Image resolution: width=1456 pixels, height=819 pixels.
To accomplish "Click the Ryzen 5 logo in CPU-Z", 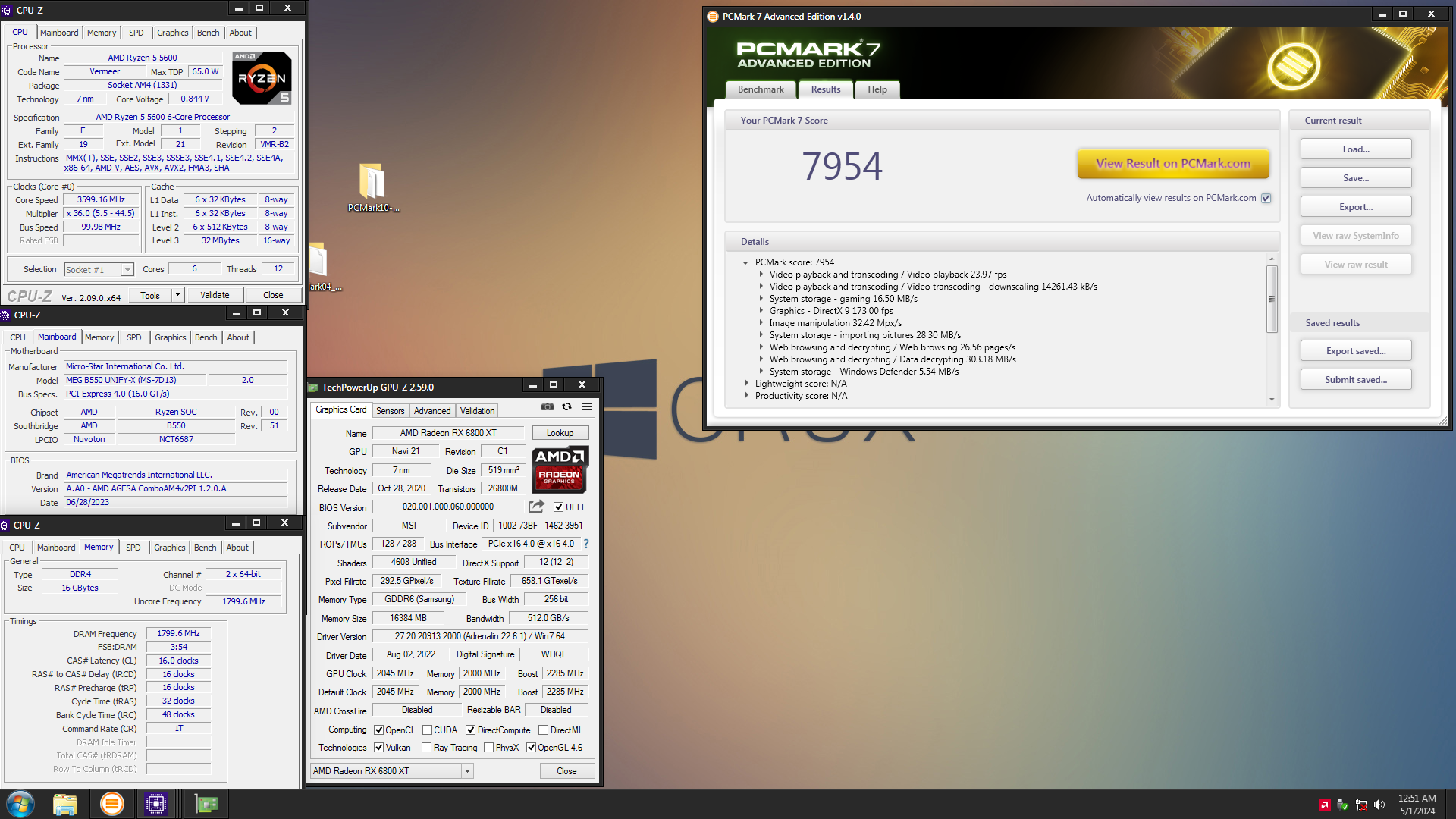I will coord(262,78).
